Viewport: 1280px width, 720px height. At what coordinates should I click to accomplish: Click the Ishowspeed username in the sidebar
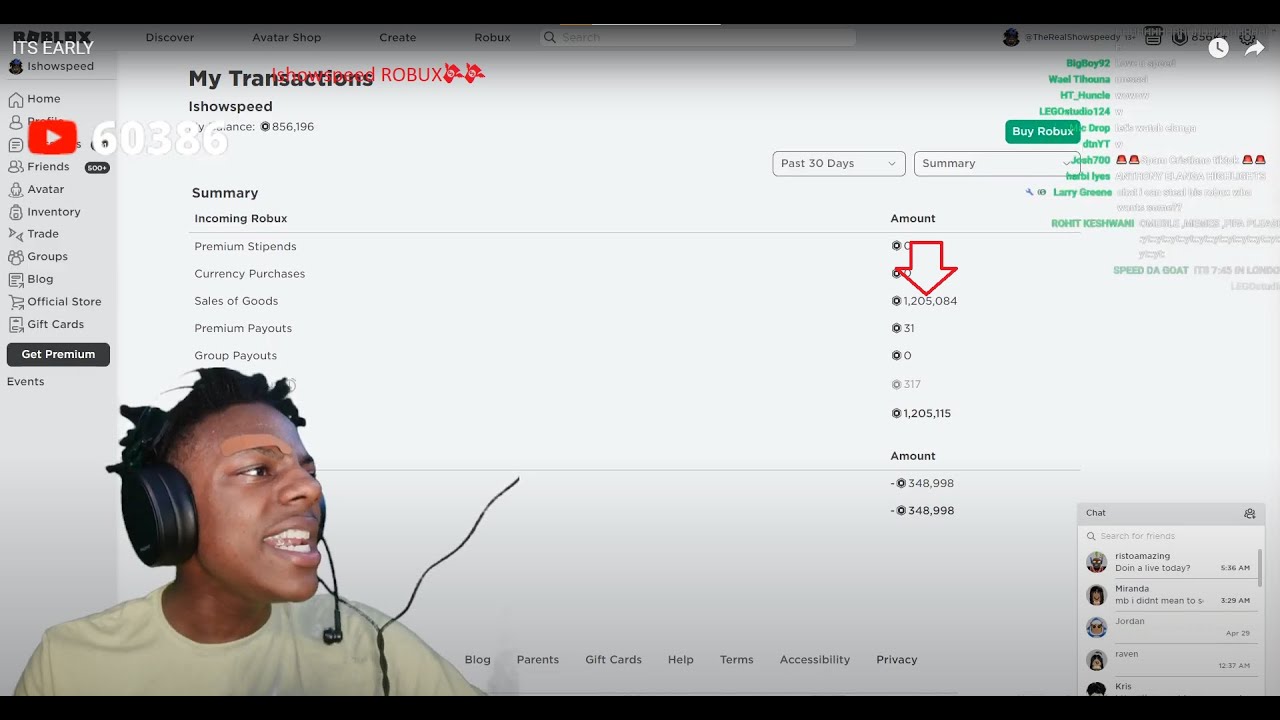60,66
